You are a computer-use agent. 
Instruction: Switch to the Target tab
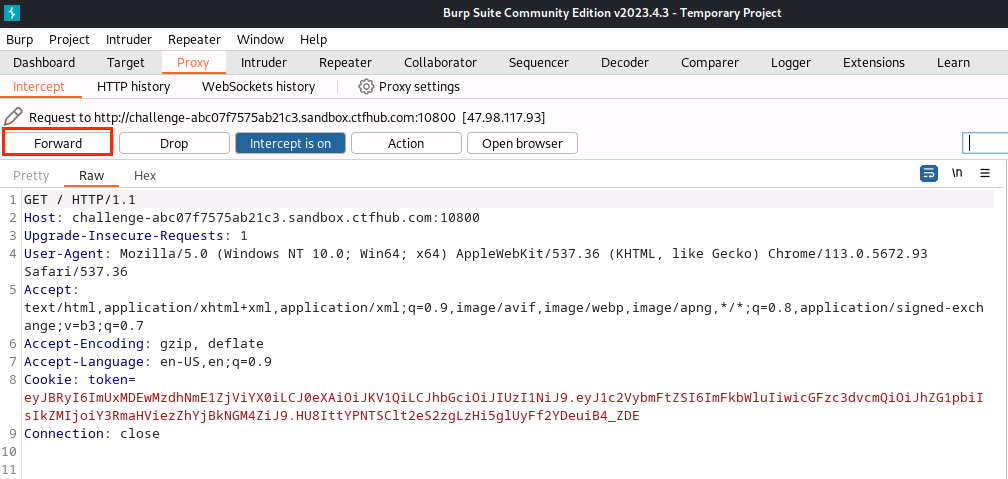coord(126,62)
